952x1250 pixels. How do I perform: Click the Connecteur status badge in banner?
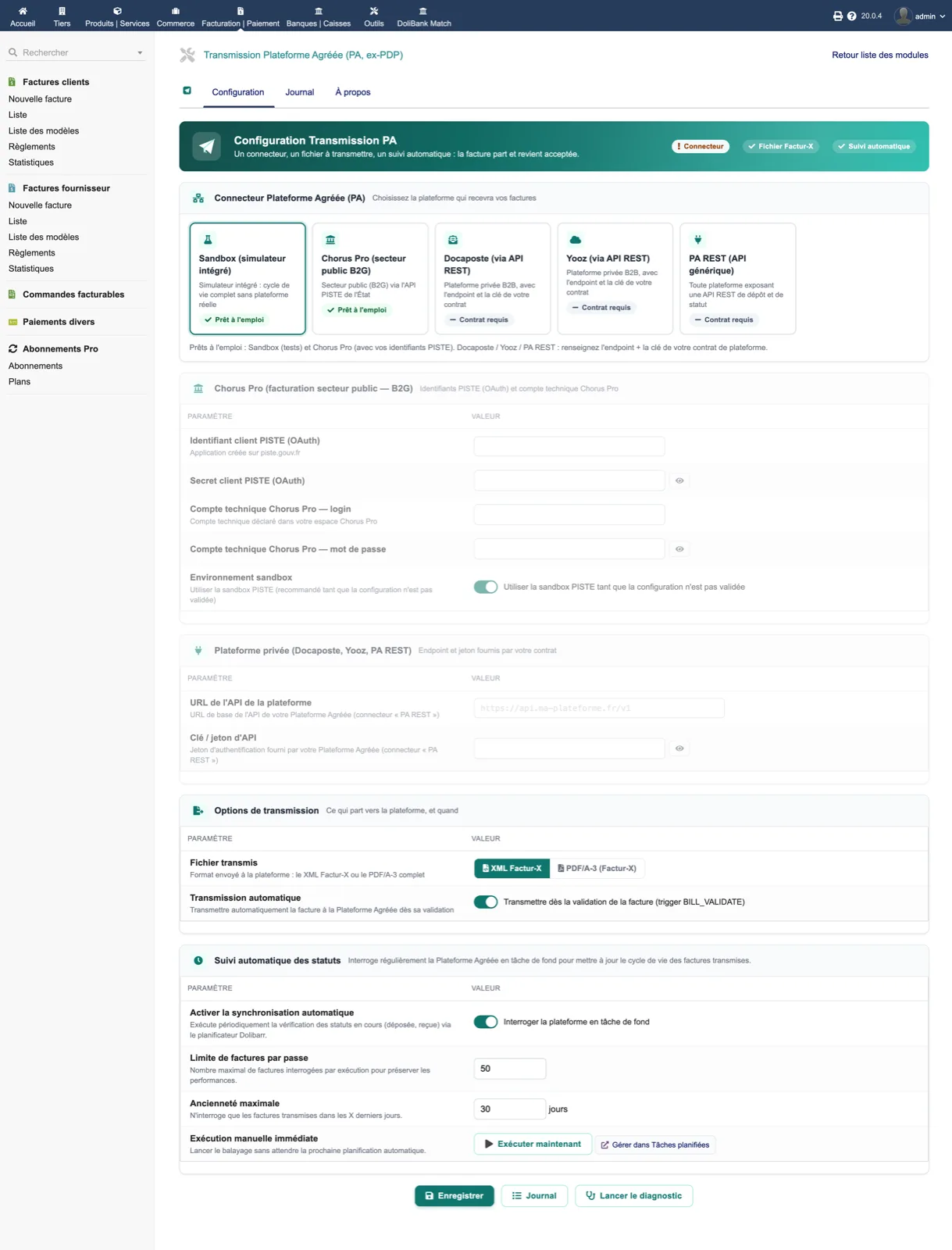coord(701,146)
